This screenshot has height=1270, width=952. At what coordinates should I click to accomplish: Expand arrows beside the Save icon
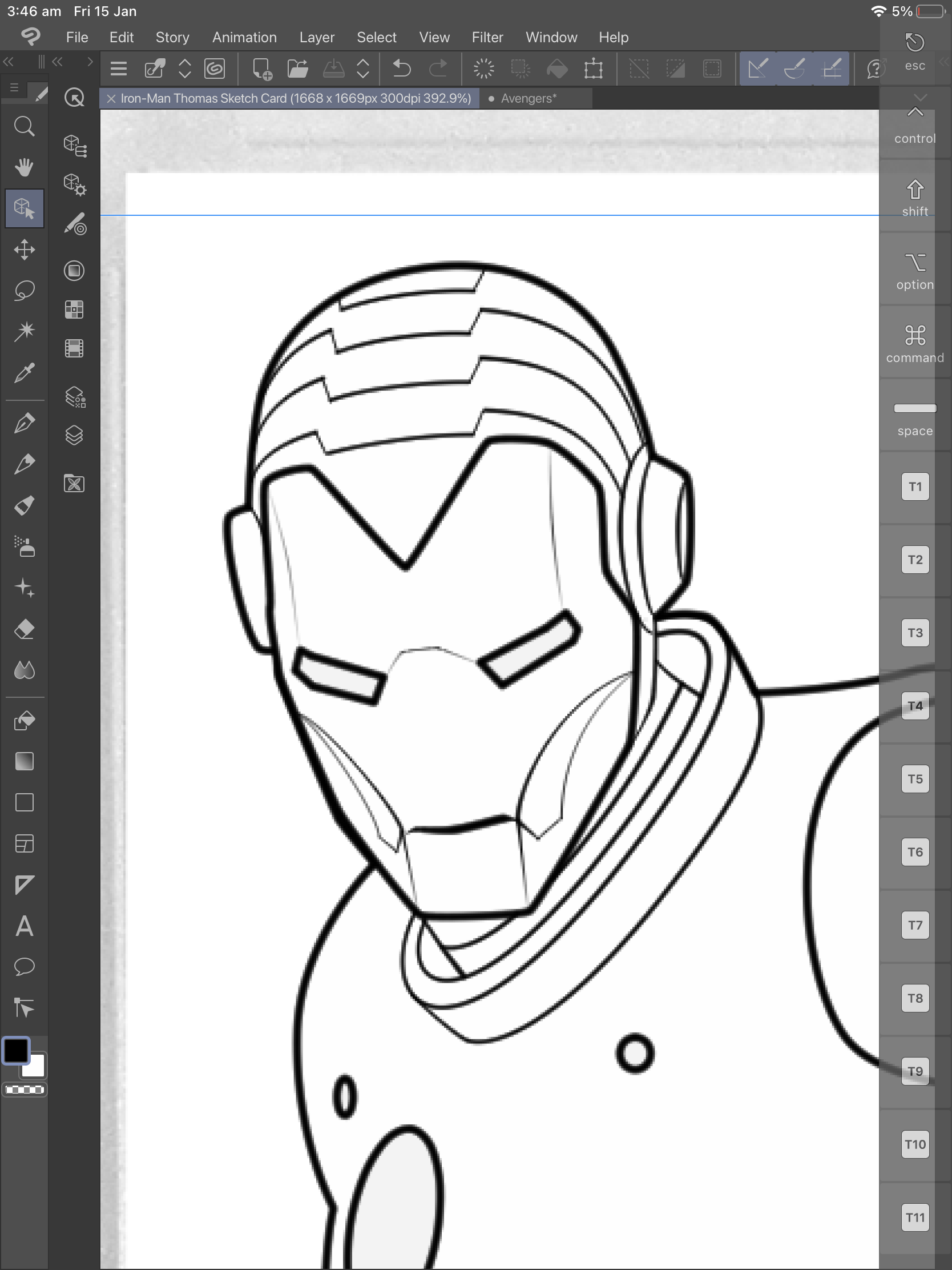362,69
